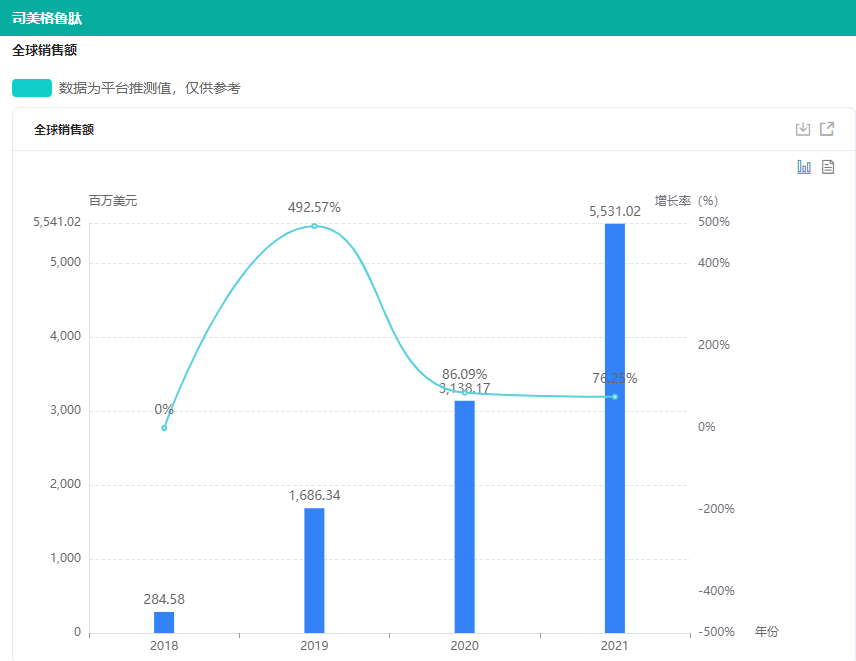Click the 全球销售额 section heading

[x=44, y=50]
